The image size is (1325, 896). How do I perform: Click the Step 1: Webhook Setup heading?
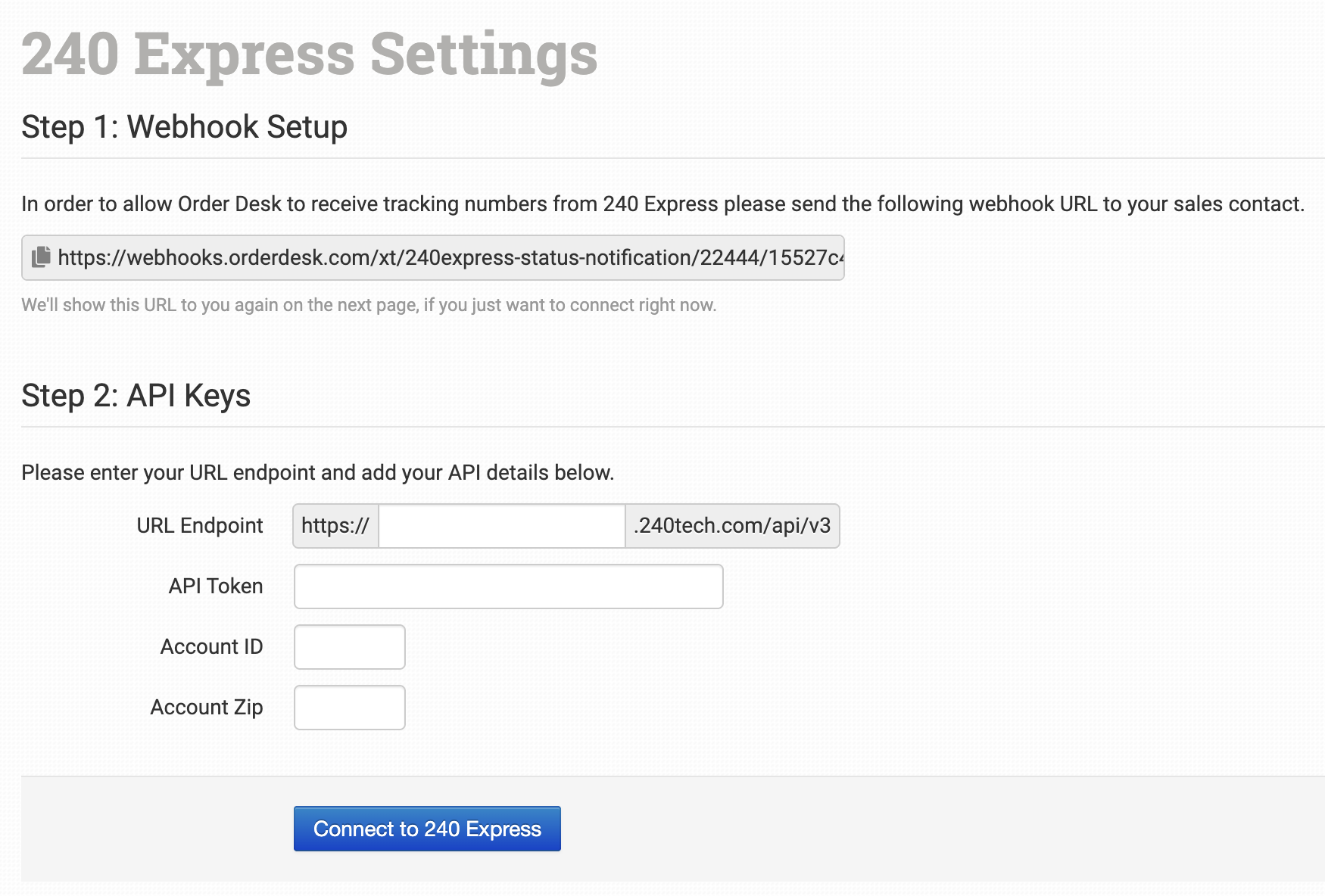pos(185,126)
